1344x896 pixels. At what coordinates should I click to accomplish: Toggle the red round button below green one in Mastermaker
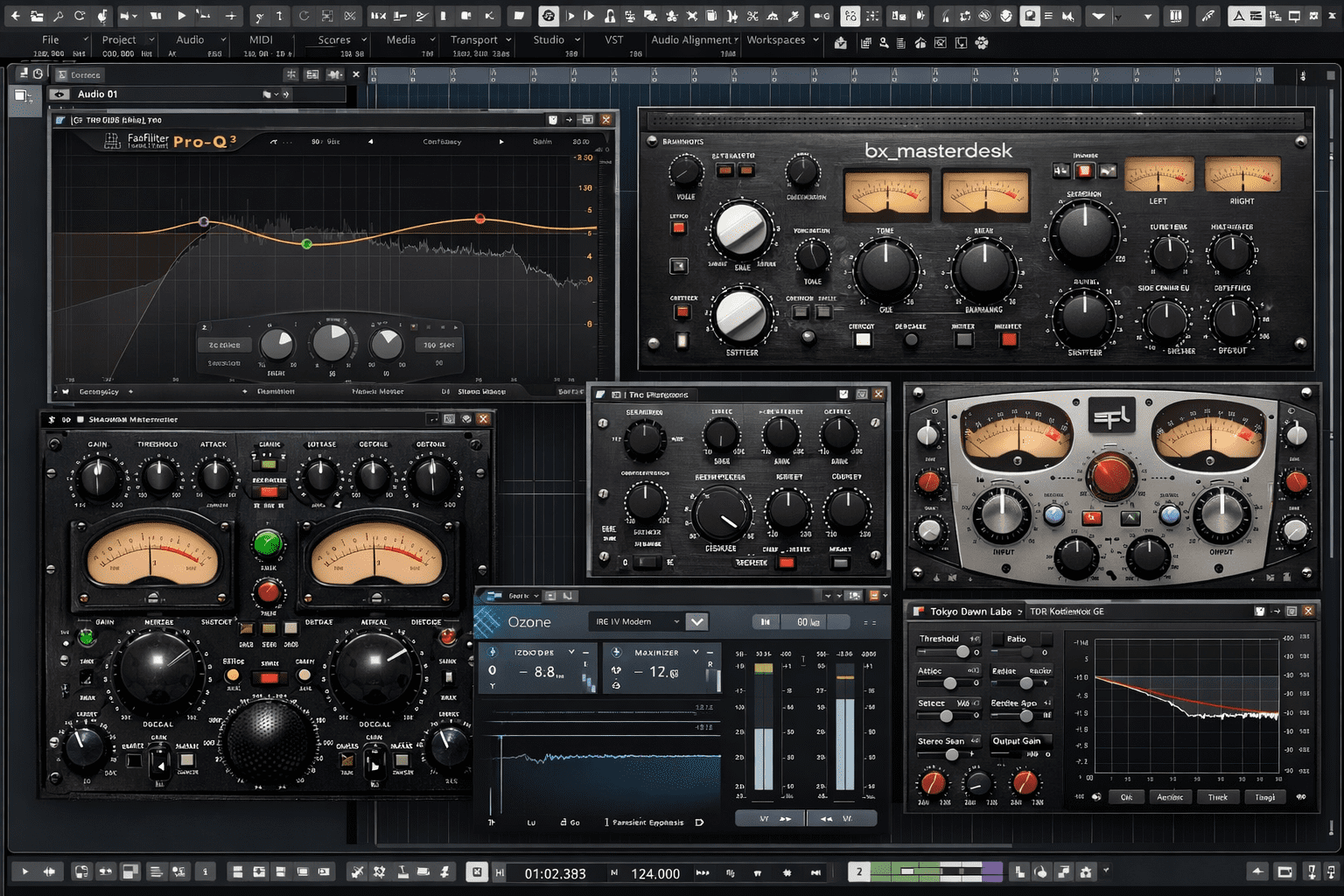[x=268, y=592]
